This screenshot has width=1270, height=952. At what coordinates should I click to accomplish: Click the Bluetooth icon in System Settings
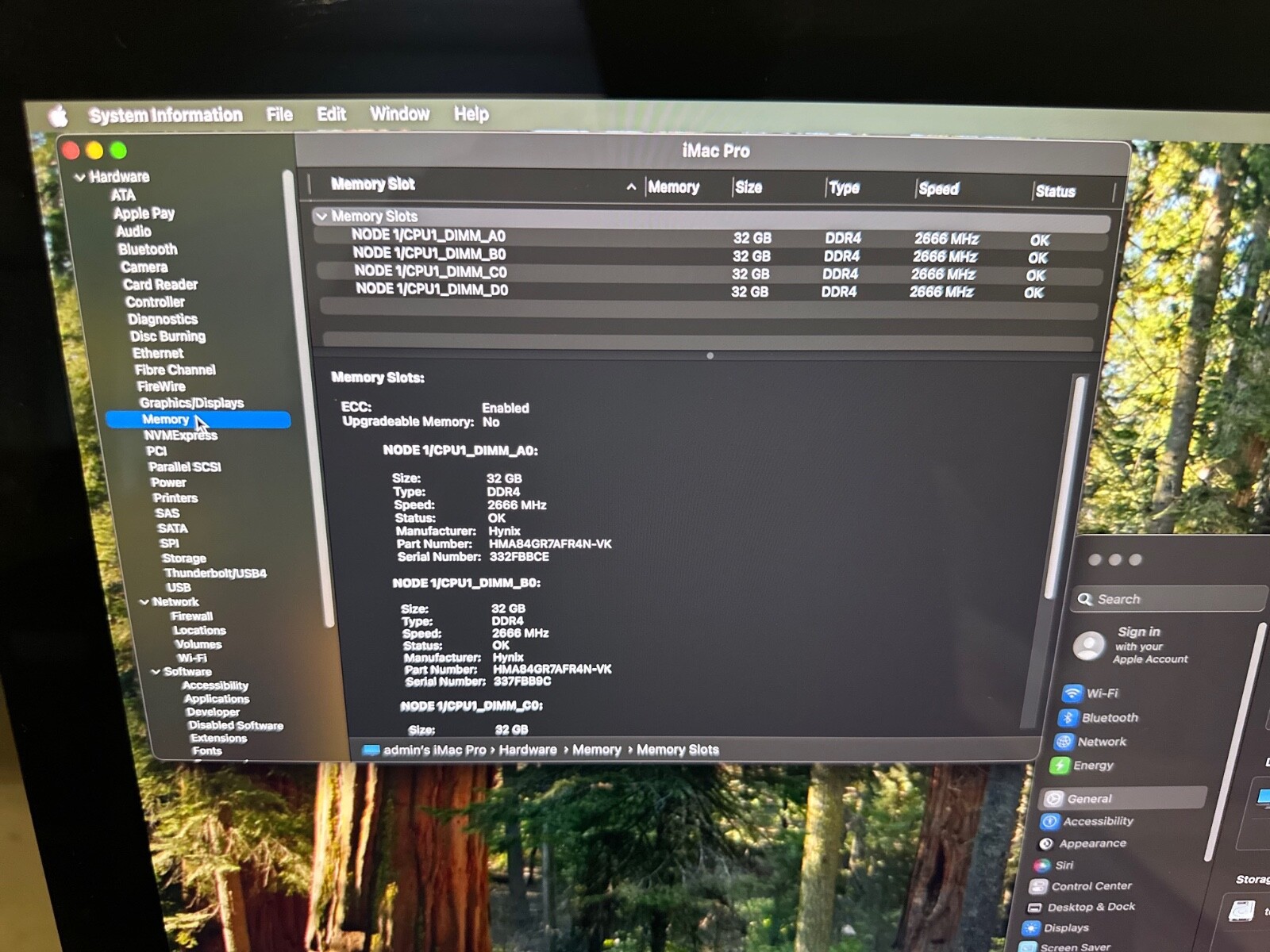point(1068,718)
